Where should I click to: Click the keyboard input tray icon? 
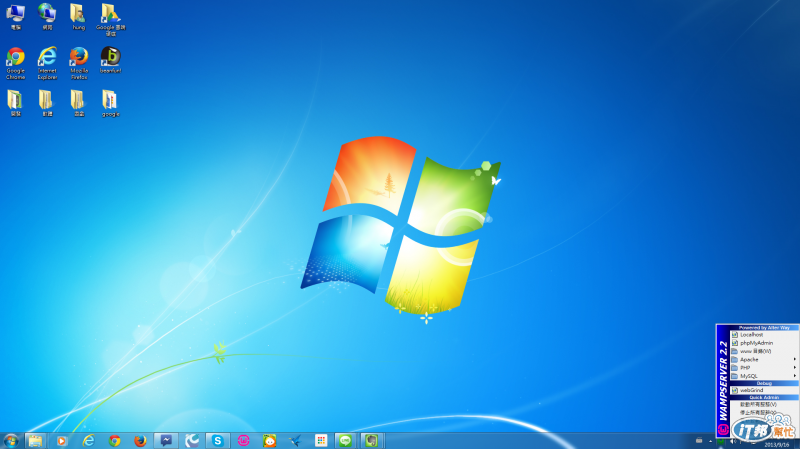pyautogui.click(x=699, y=441)
